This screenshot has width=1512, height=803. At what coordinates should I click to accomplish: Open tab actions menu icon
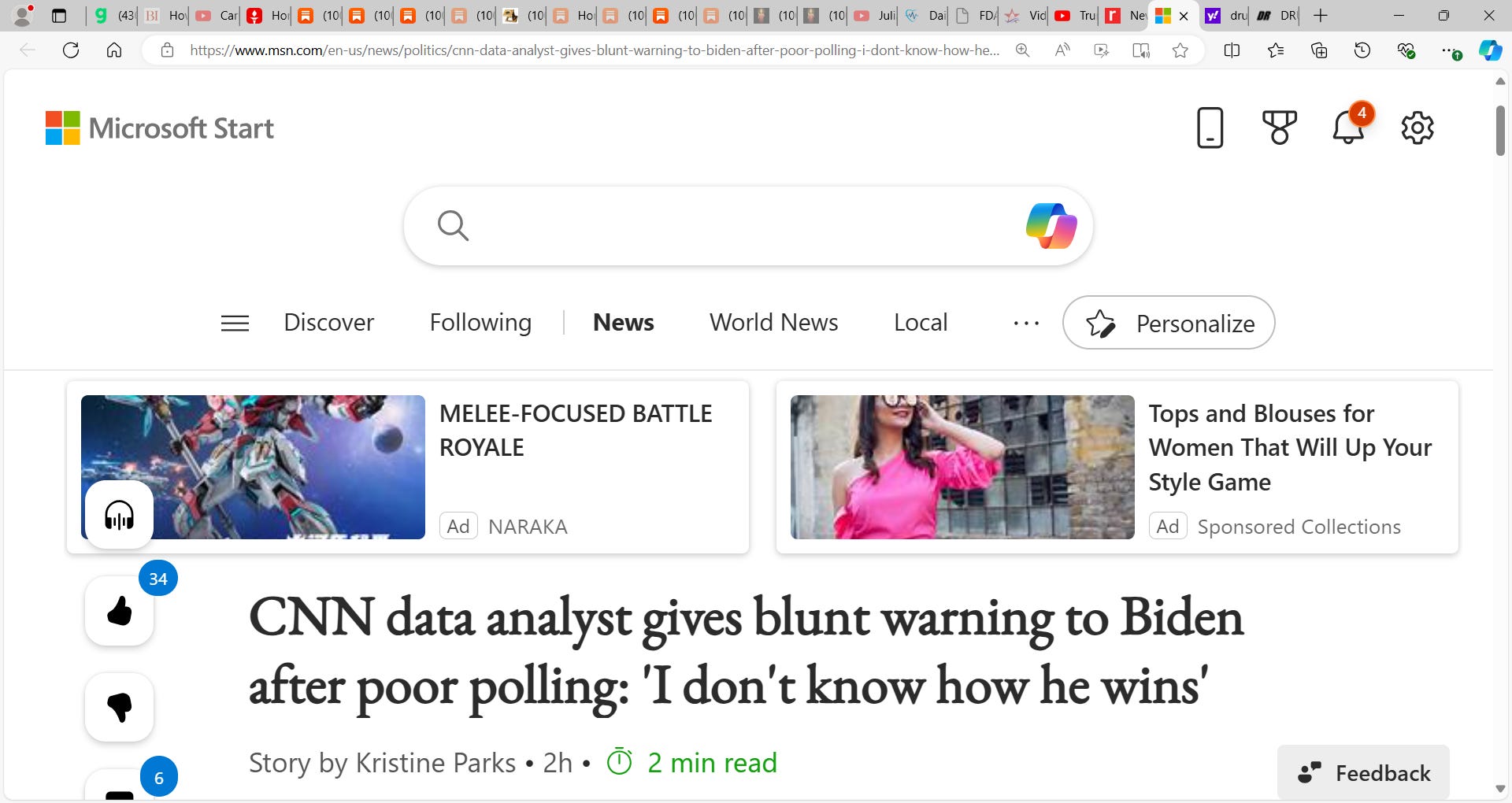pos(59,15)
